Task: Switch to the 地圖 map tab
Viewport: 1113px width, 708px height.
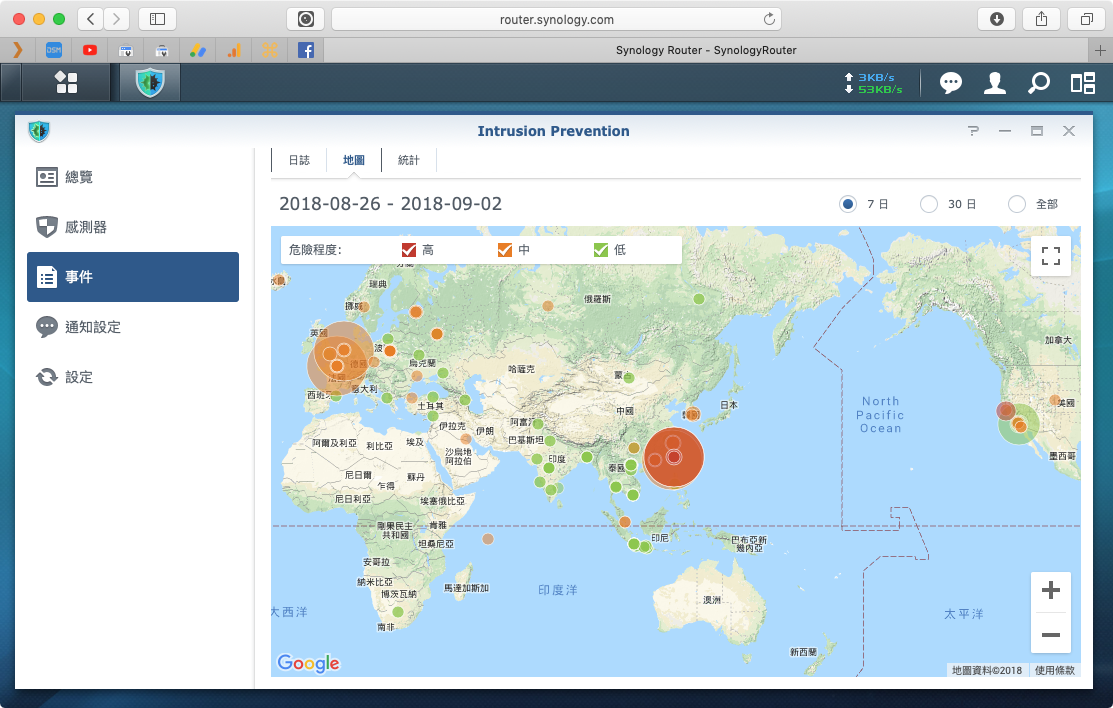Action: (x=353, y=160)
